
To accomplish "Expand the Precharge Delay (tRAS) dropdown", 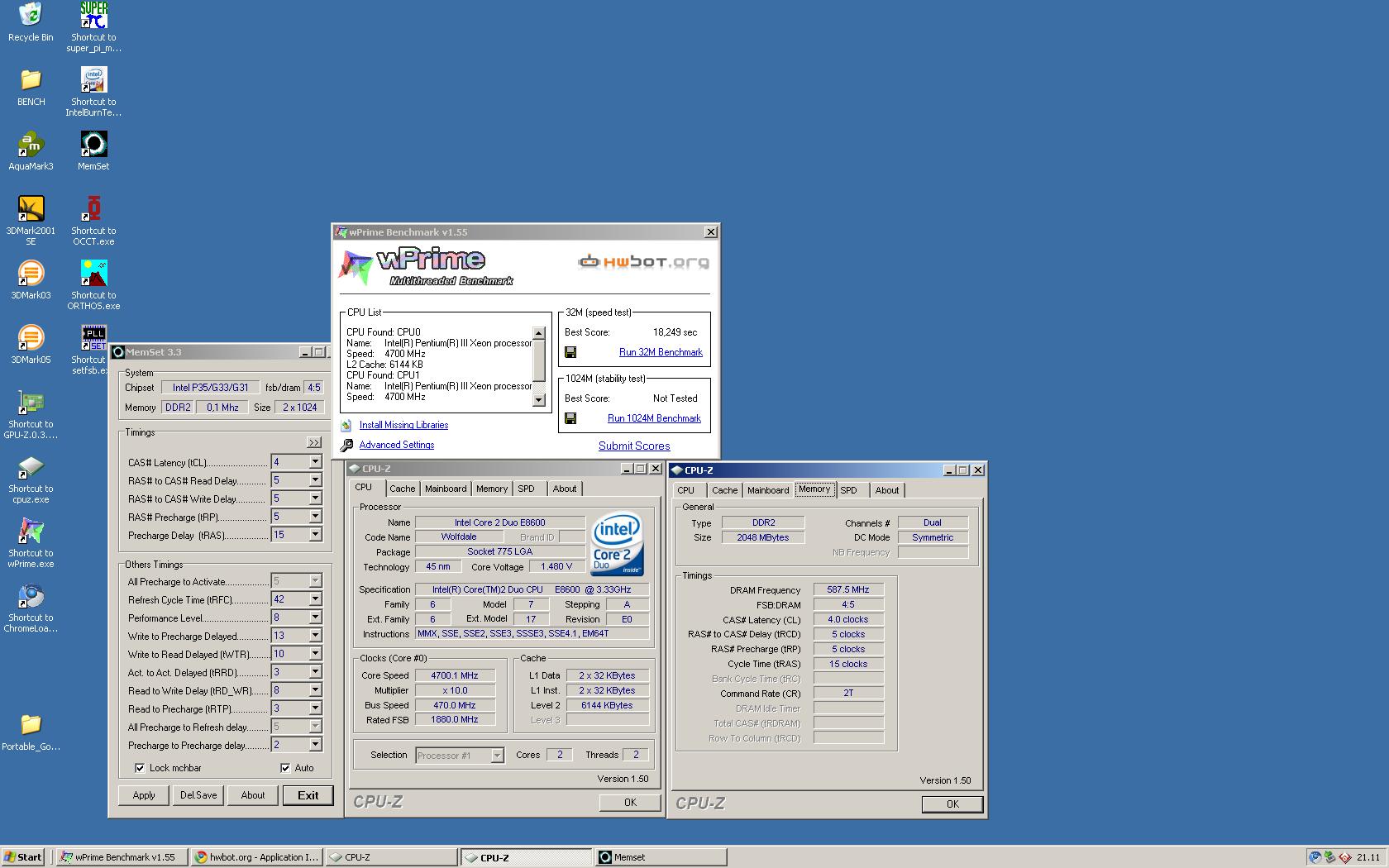I will pyautogui.click(x=315, y=535).
